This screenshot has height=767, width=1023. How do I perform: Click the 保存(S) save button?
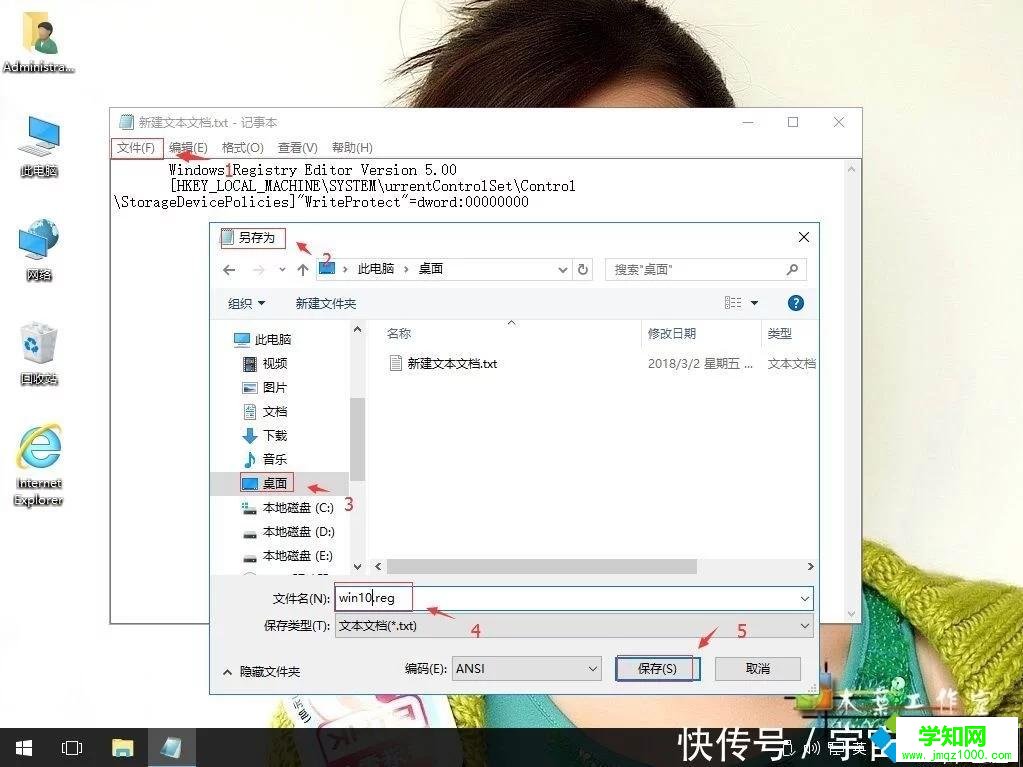pos(657,668)
